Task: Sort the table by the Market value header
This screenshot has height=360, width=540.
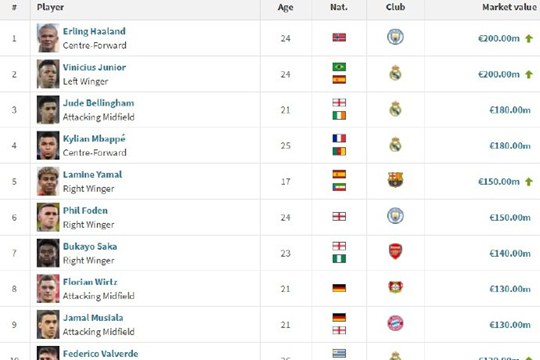Action: coord(509,7)
